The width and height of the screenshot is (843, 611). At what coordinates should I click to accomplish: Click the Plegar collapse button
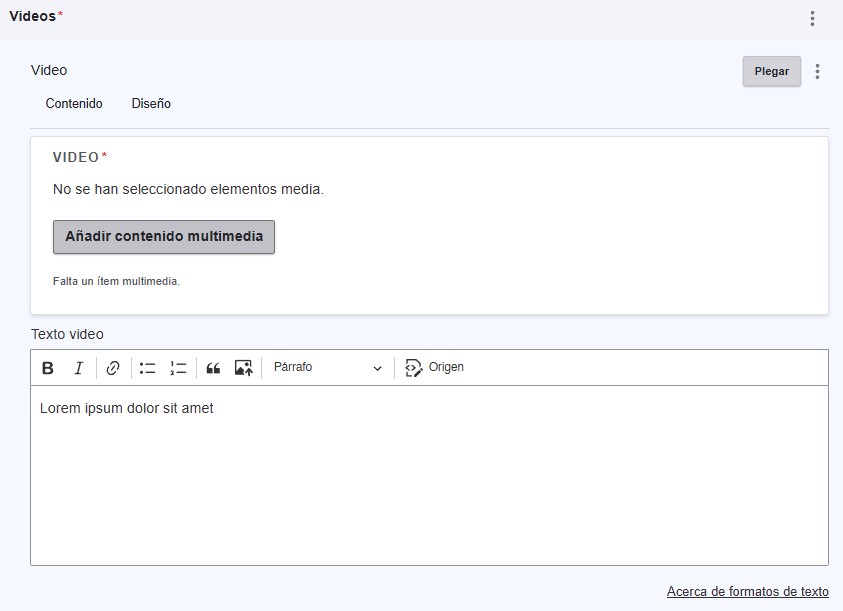pyautogui.click(x=771, y=71)
